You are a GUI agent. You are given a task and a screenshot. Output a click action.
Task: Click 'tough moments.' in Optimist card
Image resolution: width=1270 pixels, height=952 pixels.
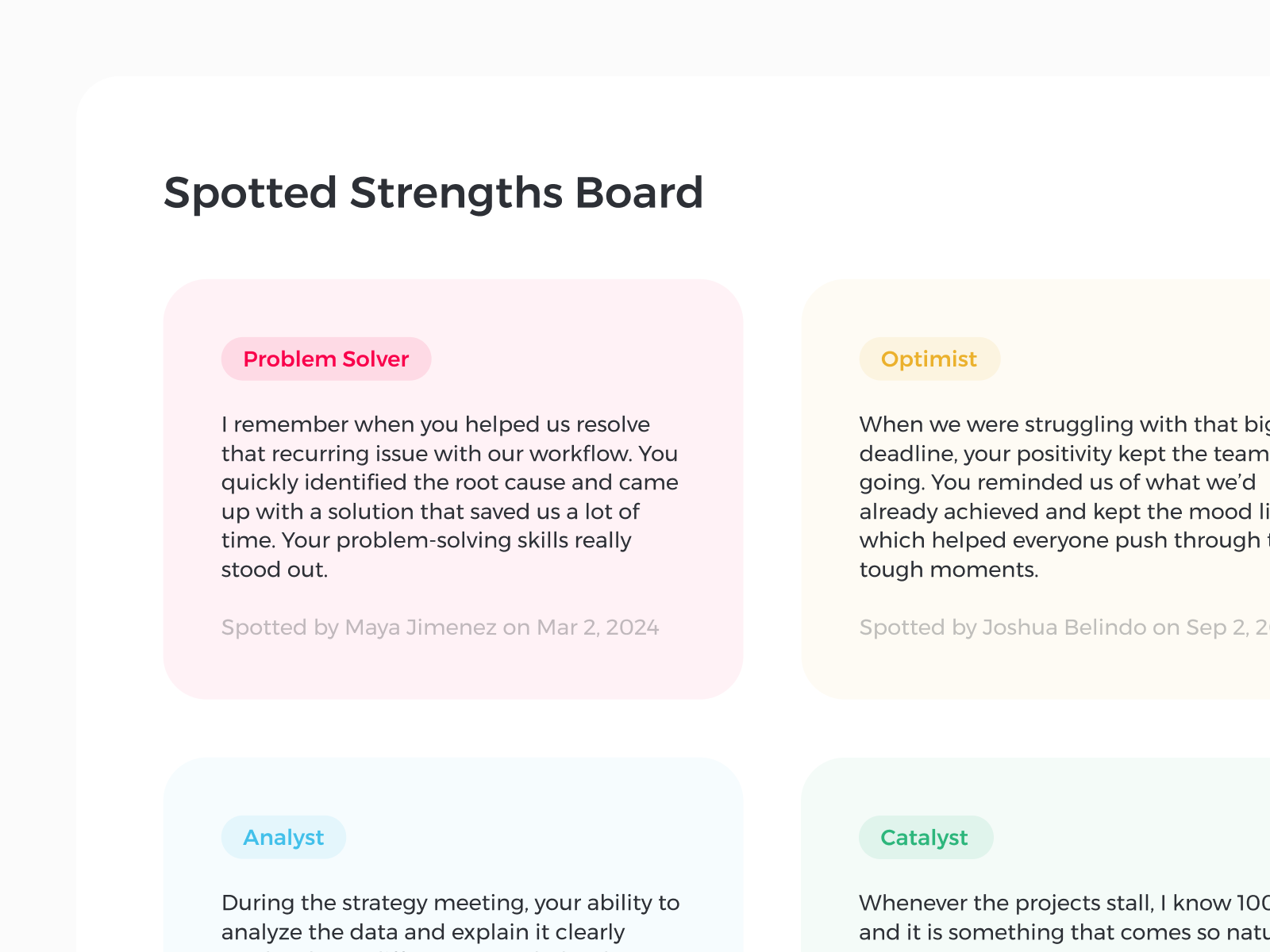(x=949, y=570)
